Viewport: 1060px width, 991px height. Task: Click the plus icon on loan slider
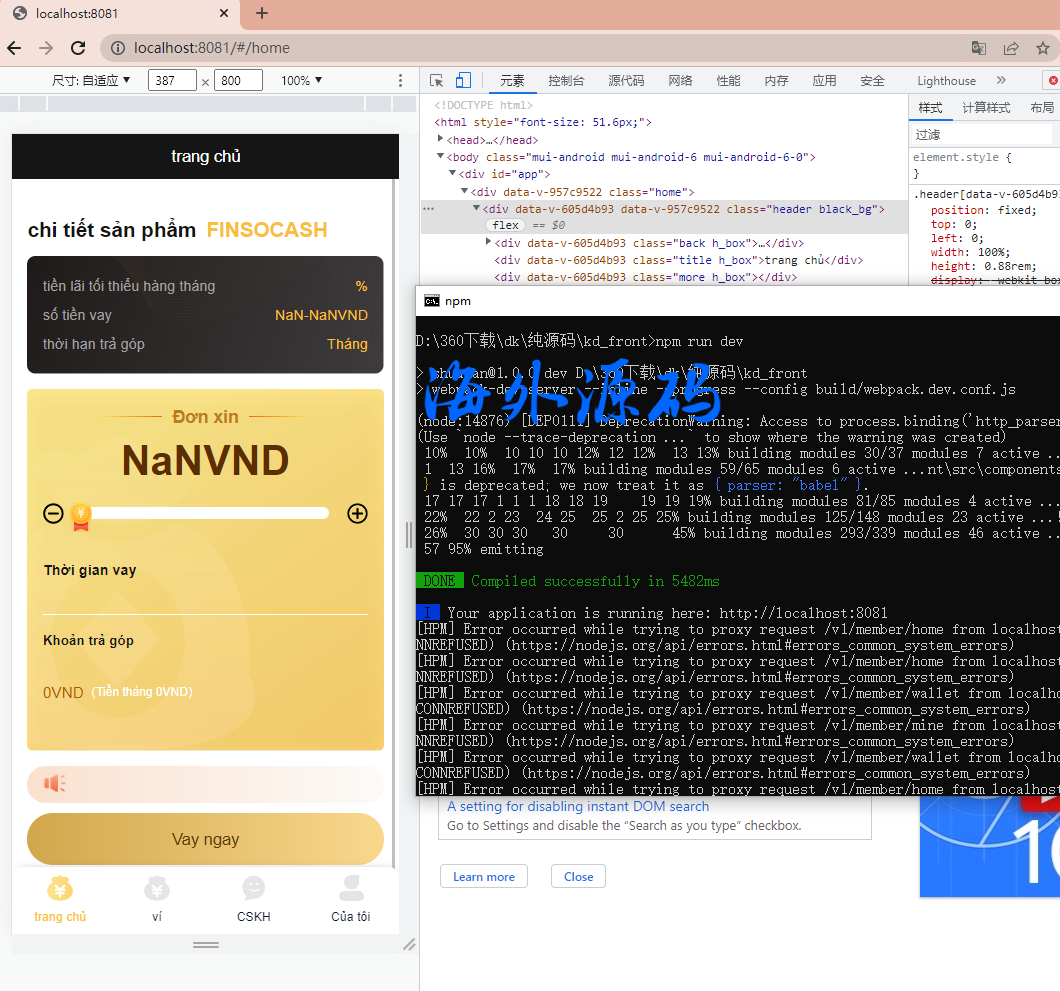(357, 514)
